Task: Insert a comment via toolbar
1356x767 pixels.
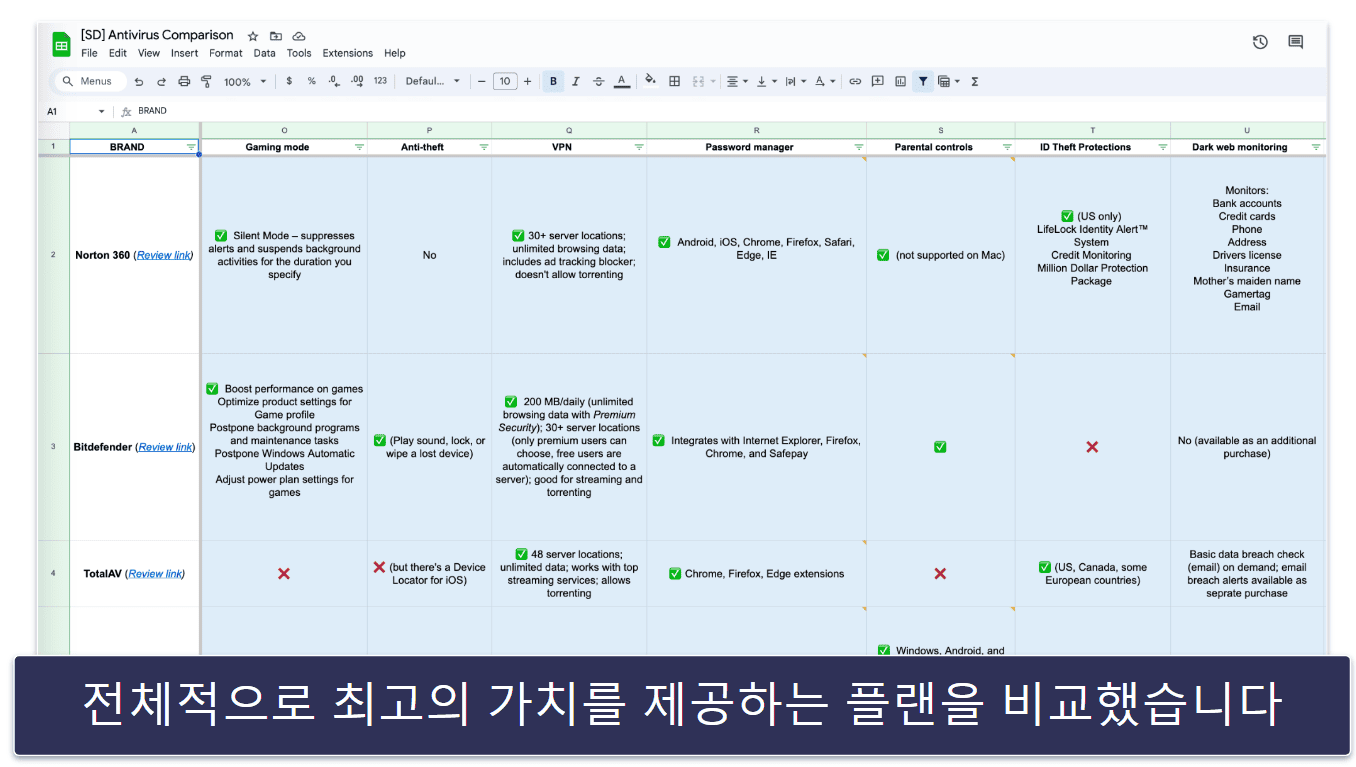Action: coord(878,82)
